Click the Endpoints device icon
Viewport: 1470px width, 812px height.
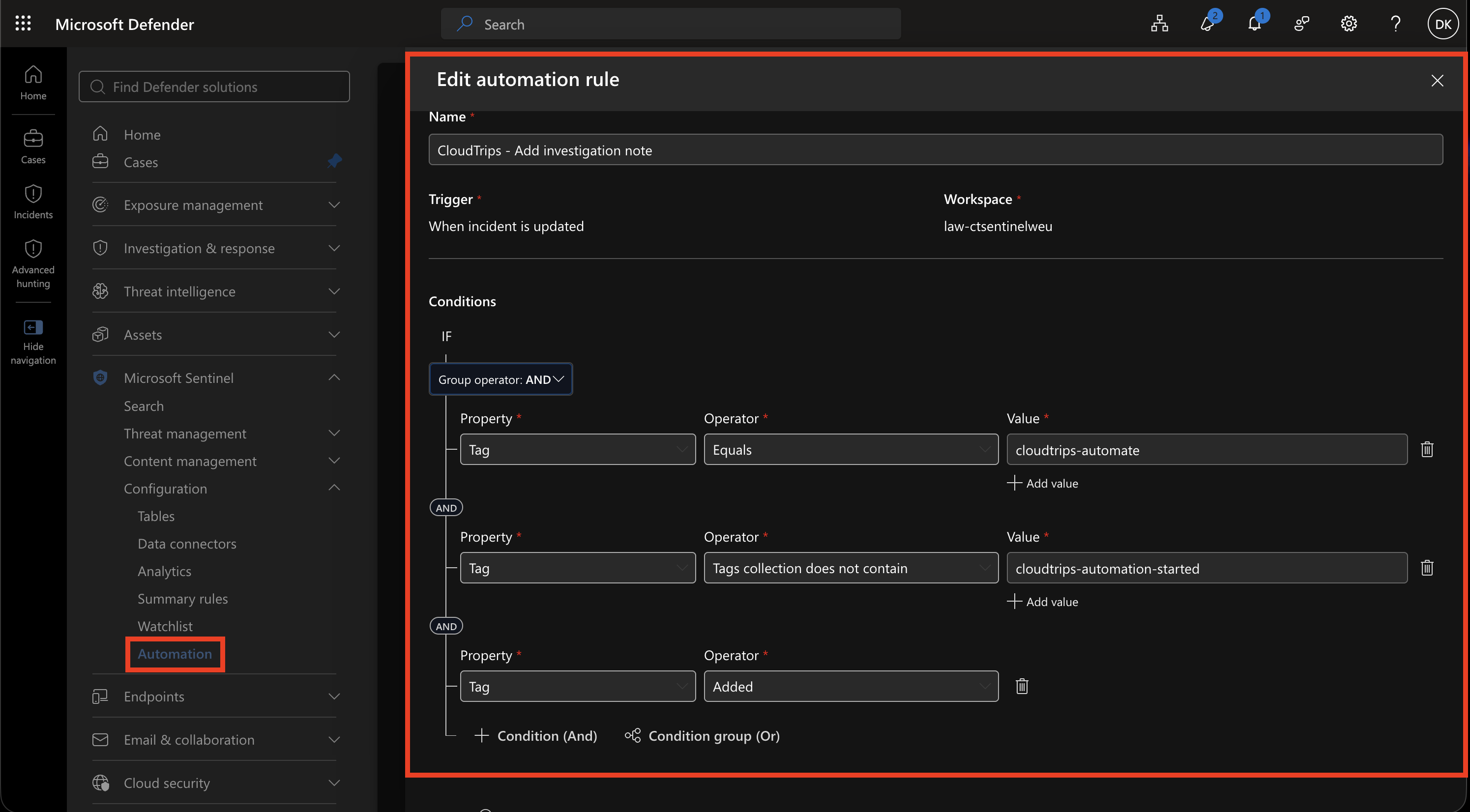[x=100, y=696]
